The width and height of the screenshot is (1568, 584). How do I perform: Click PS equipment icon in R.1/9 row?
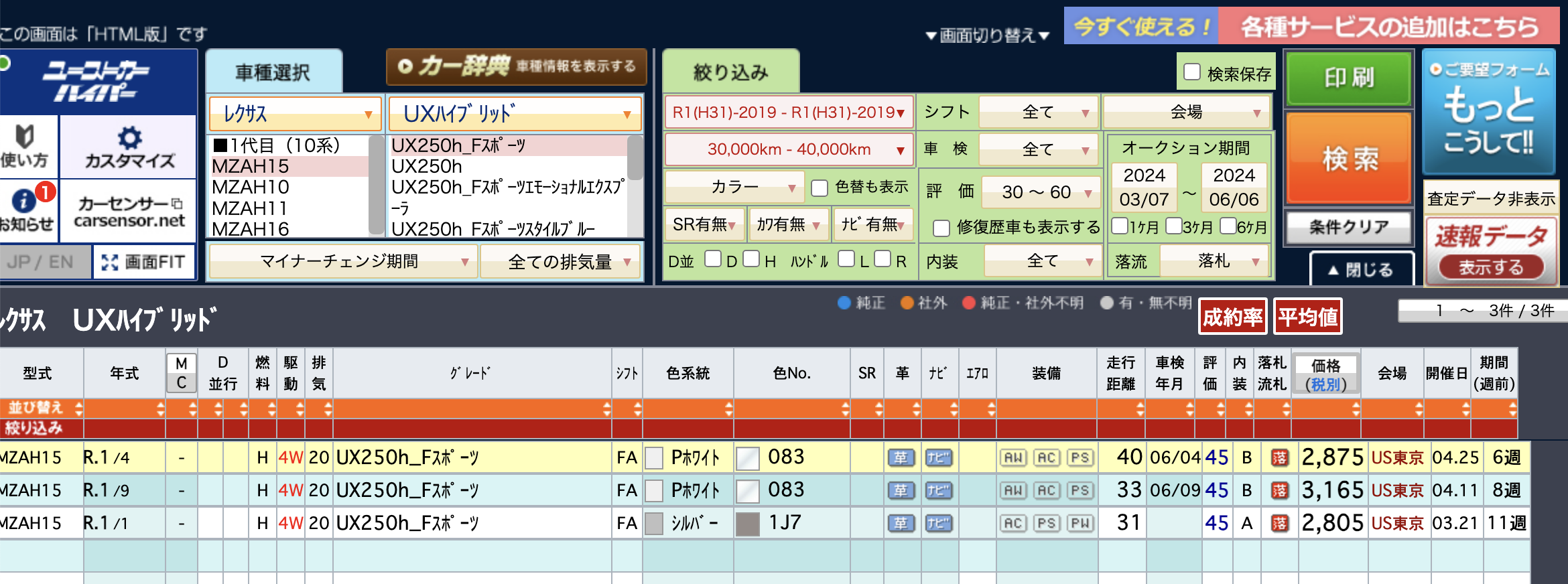pos(1080,491)
